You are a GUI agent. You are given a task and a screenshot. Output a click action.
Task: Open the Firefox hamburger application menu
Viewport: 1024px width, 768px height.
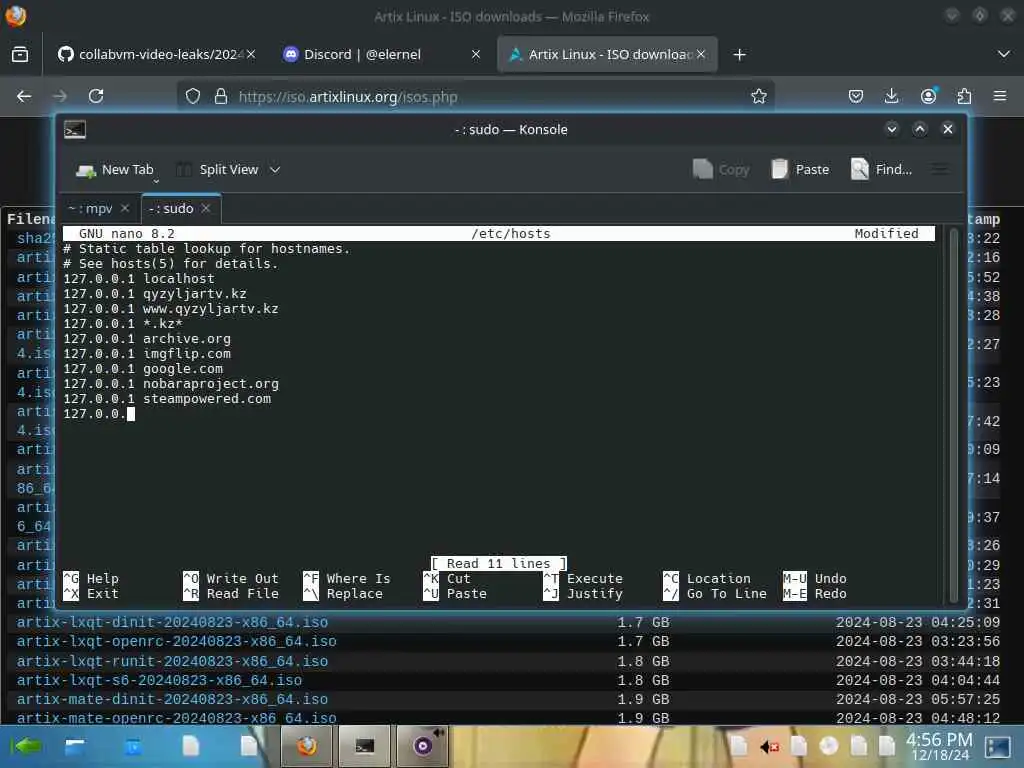point(1000,97)
